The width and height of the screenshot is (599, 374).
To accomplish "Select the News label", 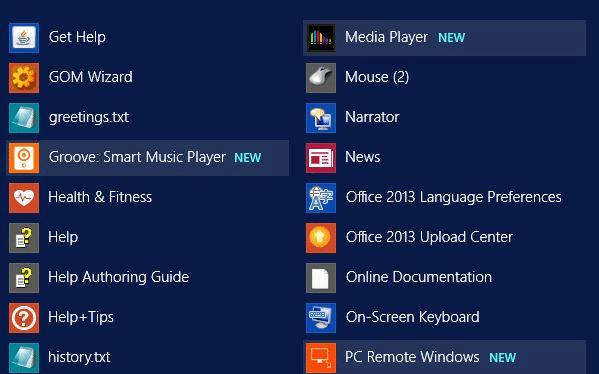I will (363, 157).
